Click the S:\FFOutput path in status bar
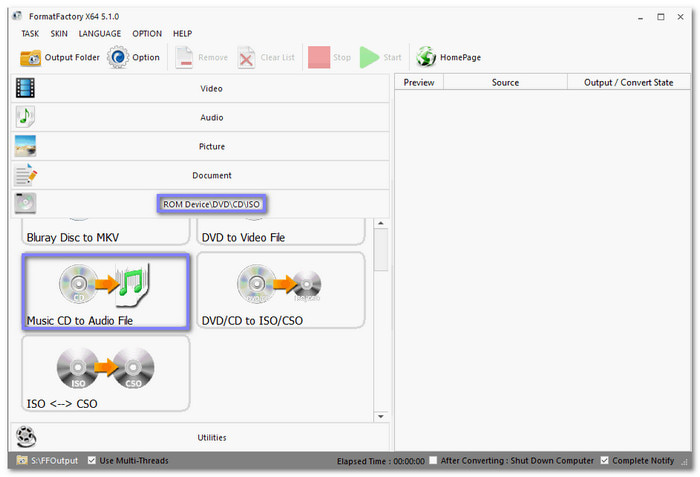This screenshot has height=477, width=700. 54,460
